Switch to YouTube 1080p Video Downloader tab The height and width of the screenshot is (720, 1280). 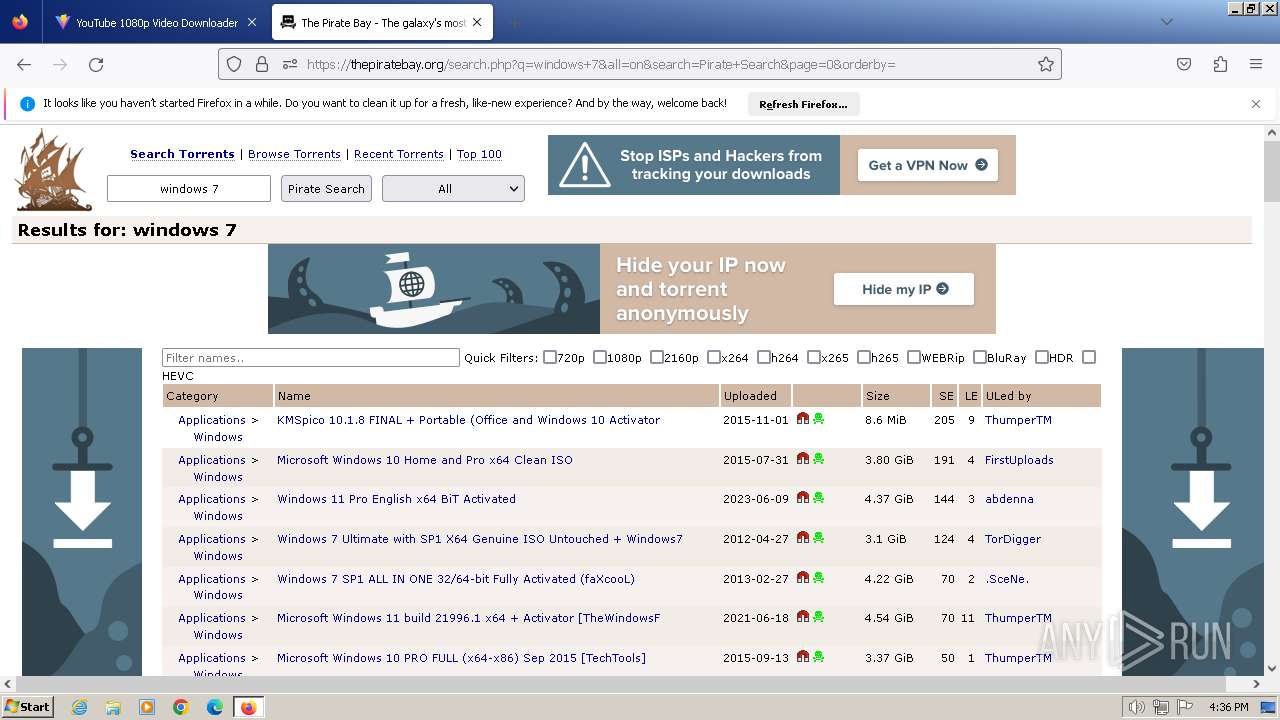coord(155,22)
